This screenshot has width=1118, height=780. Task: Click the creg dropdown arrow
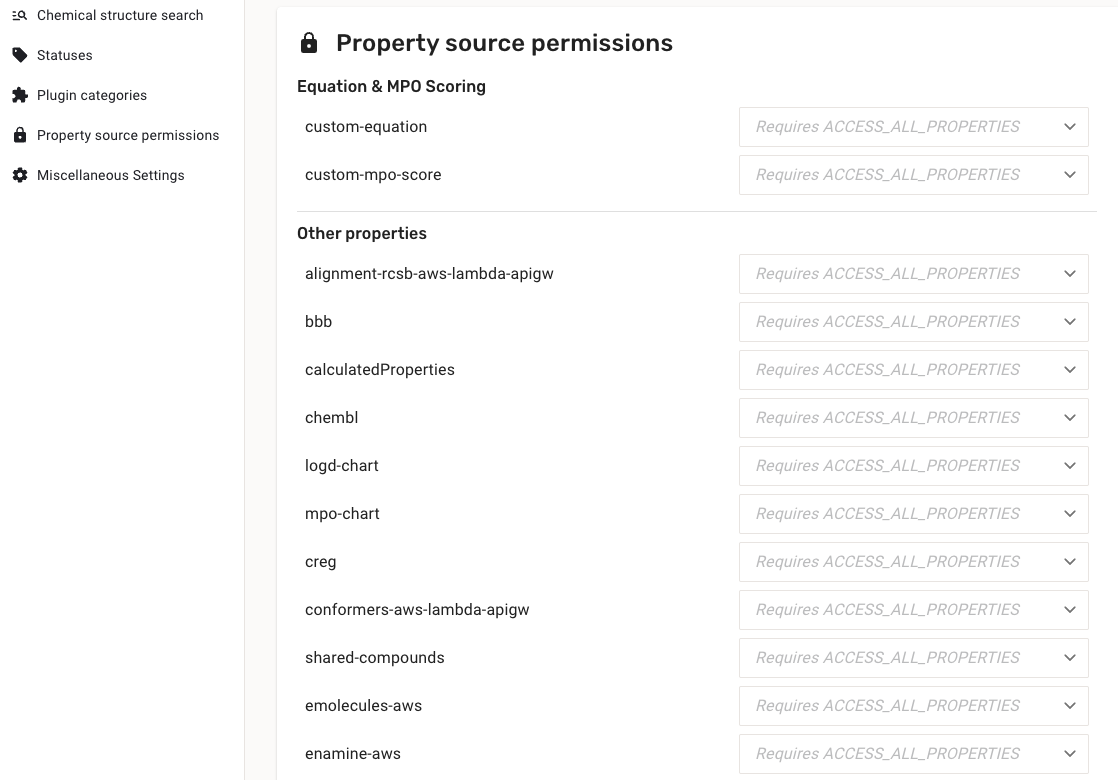point(1069,562)
